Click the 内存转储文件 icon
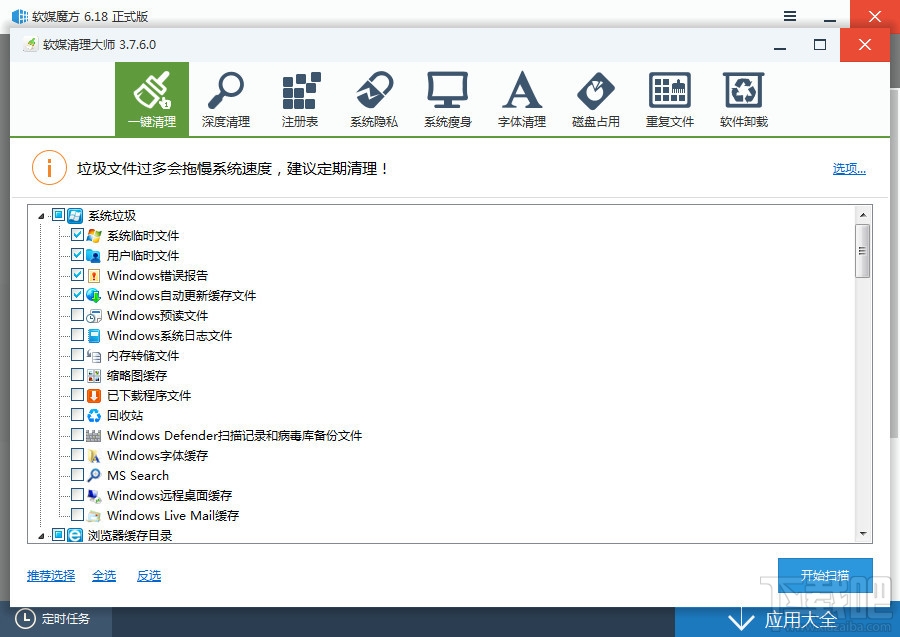Viewport: 900px width, 637px height. [x=94, y=356]
